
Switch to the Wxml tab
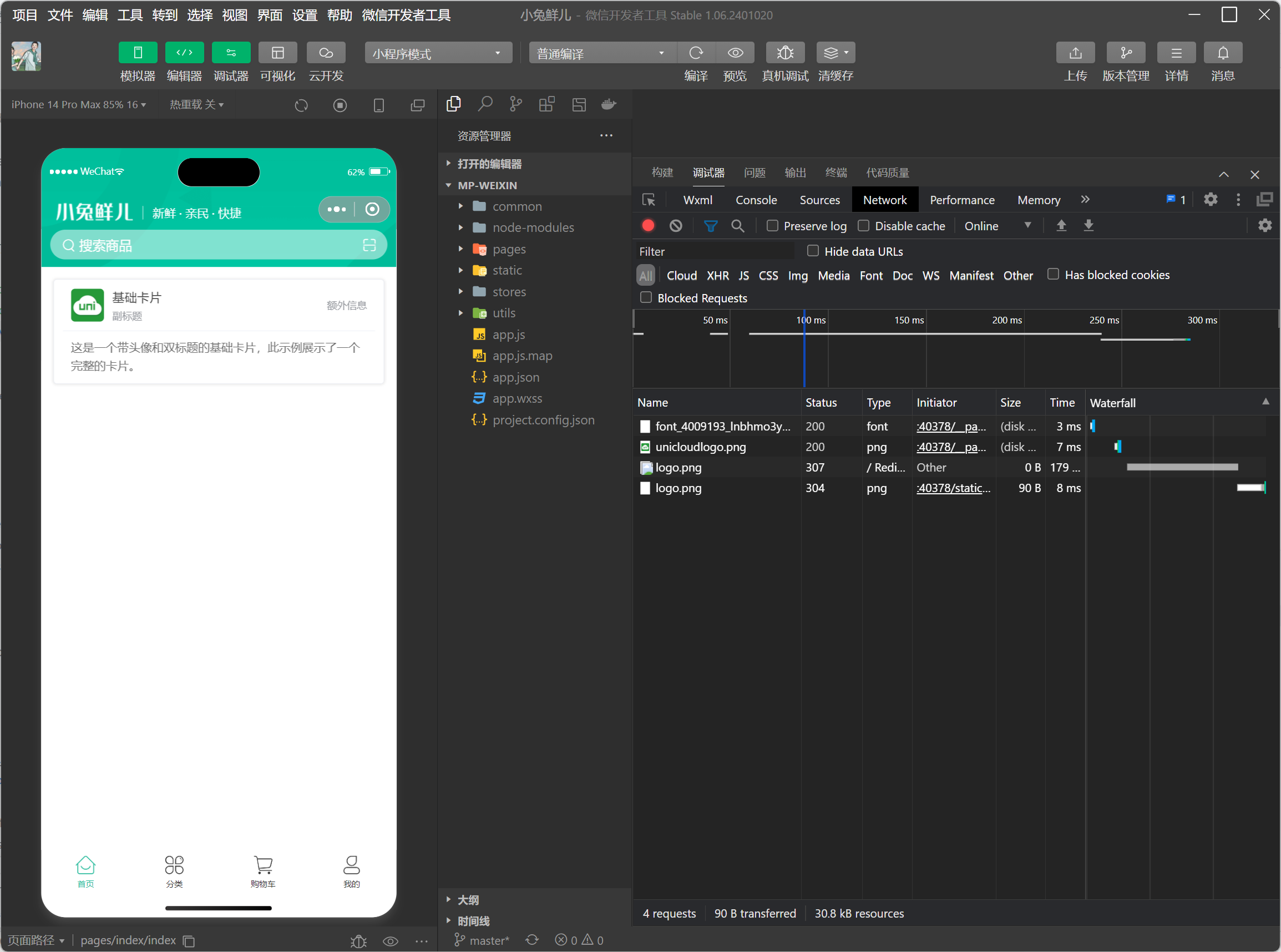pos(697,200)
